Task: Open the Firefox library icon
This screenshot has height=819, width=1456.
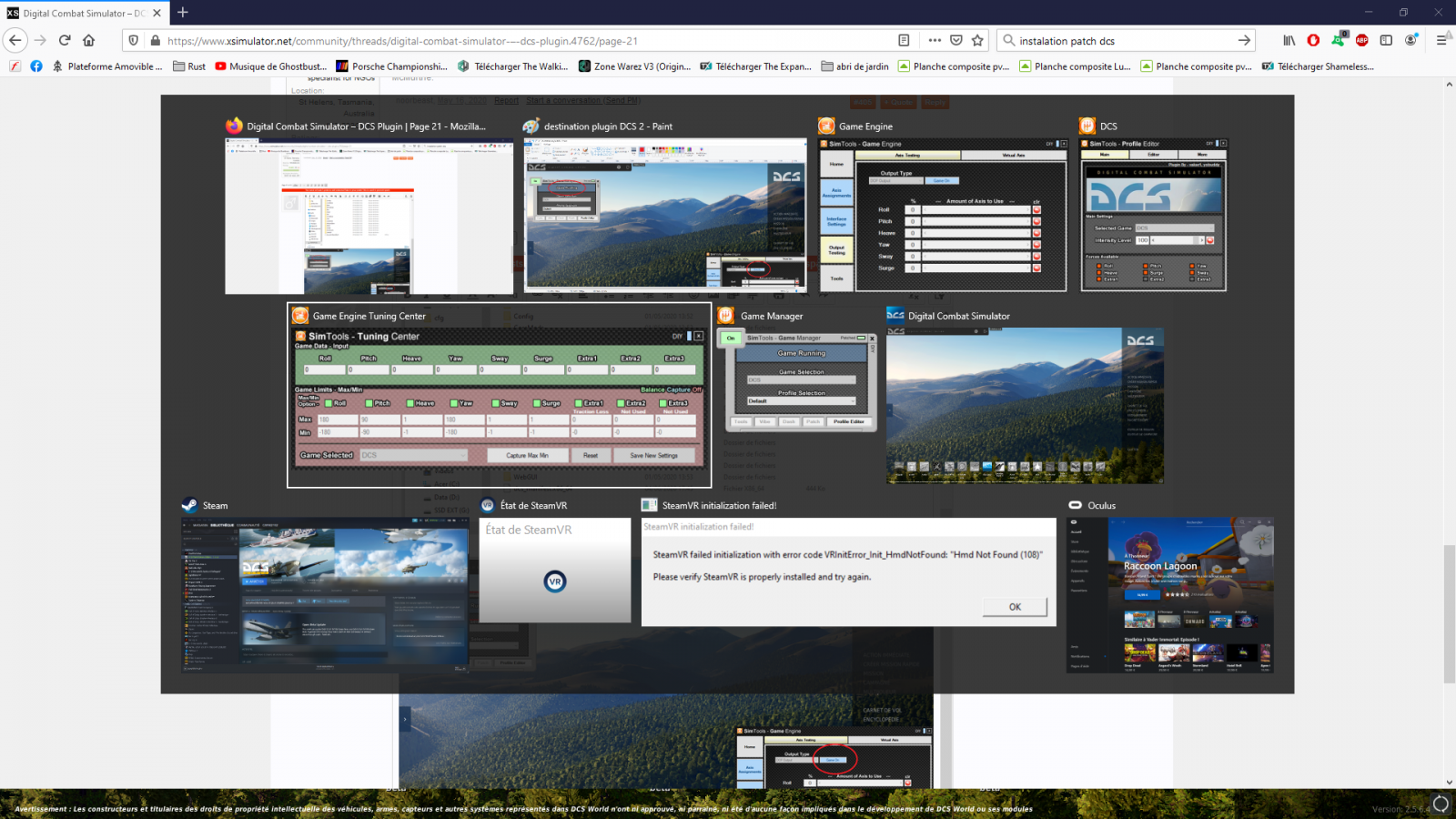Action: (x=1289, y=40)
